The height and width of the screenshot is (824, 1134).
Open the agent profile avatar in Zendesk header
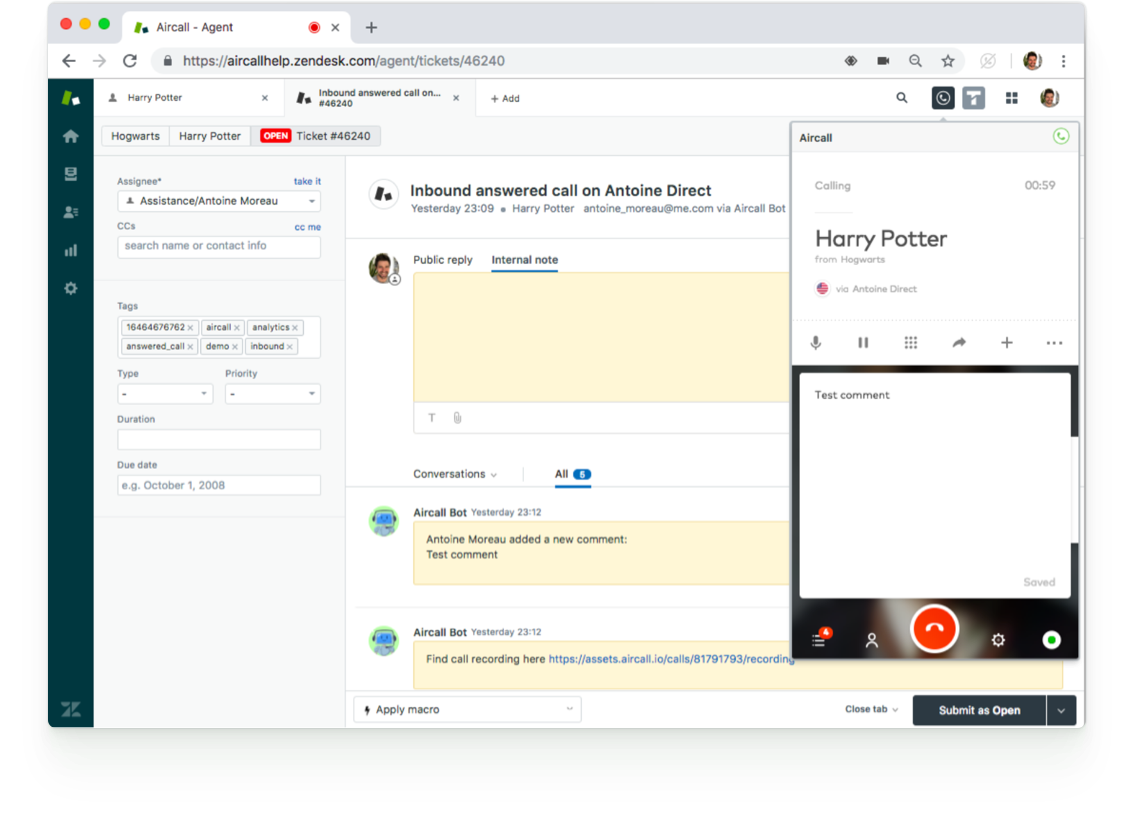[x=1049, y=98]
